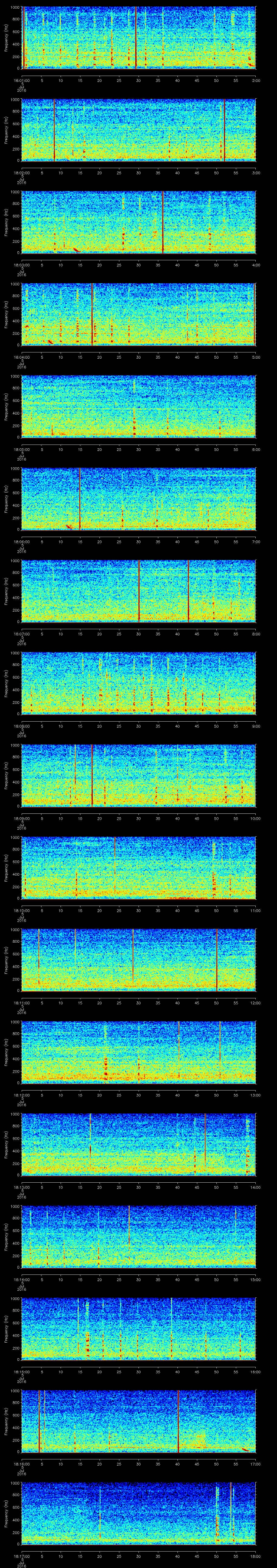The image size is (277, 1568).
Task: Select the "12:00" end-time label
Action: 255,1003
